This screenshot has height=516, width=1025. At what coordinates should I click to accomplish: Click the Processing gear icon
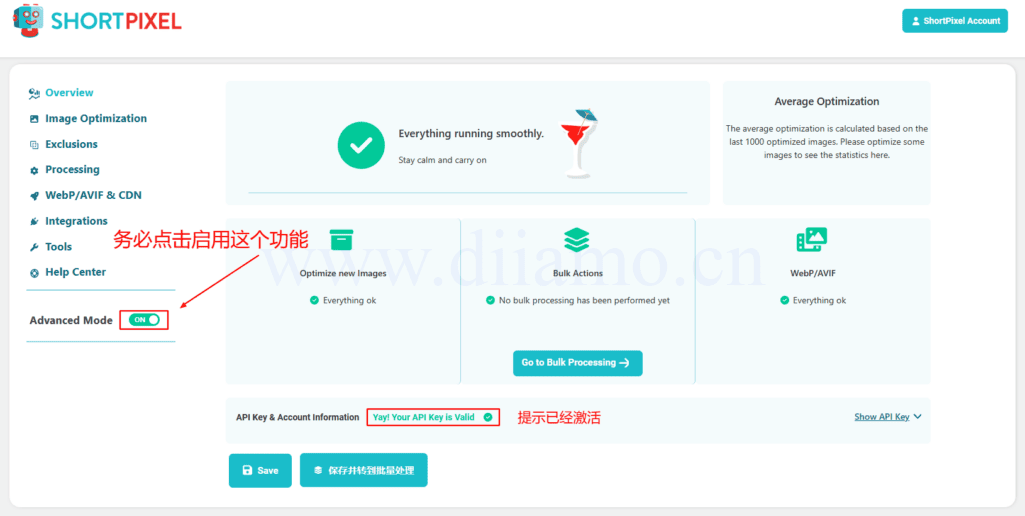click(x=35, y=170)
